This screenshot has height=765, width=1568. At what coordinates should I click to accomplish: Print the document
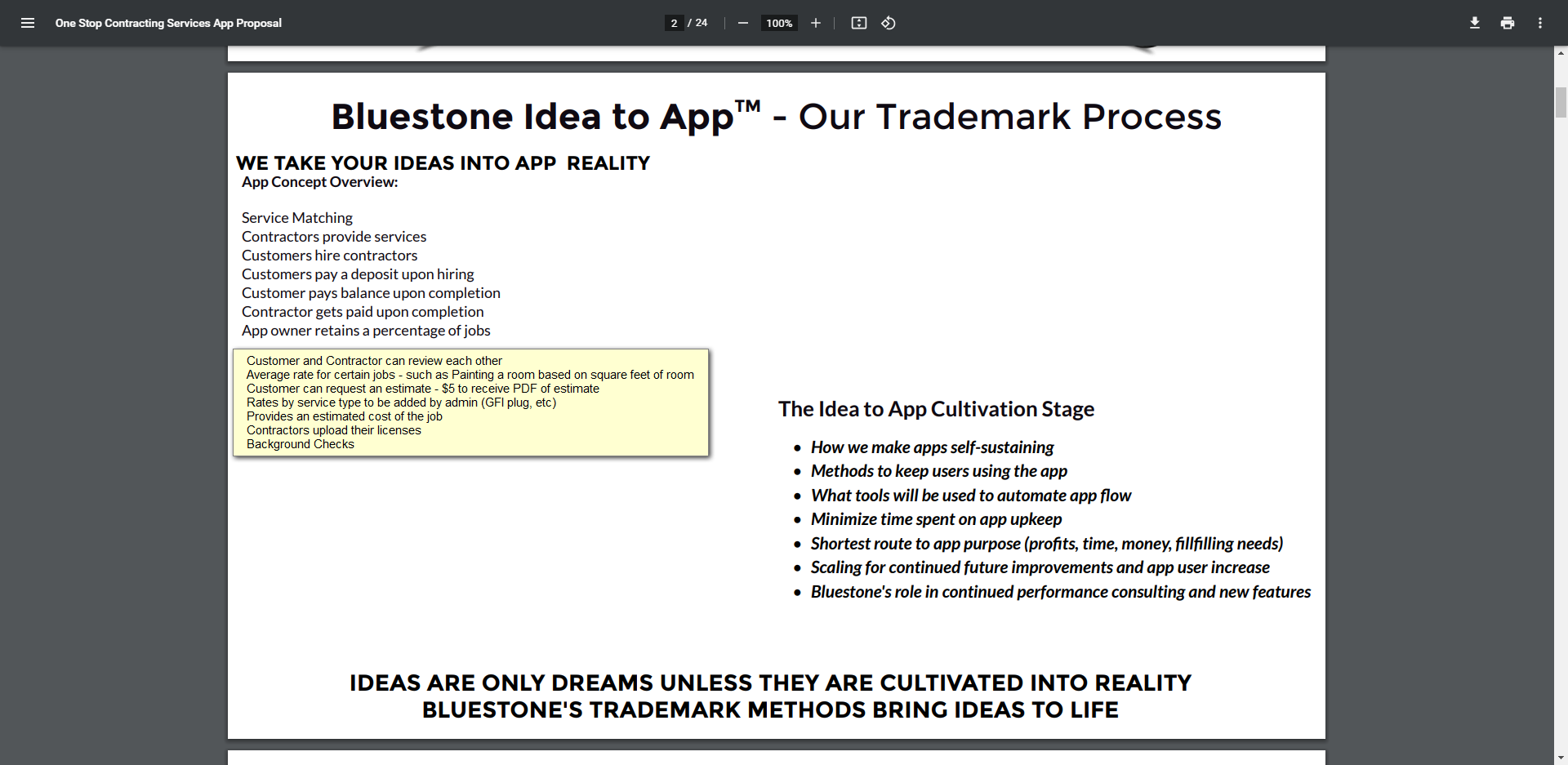point(1507,23)
